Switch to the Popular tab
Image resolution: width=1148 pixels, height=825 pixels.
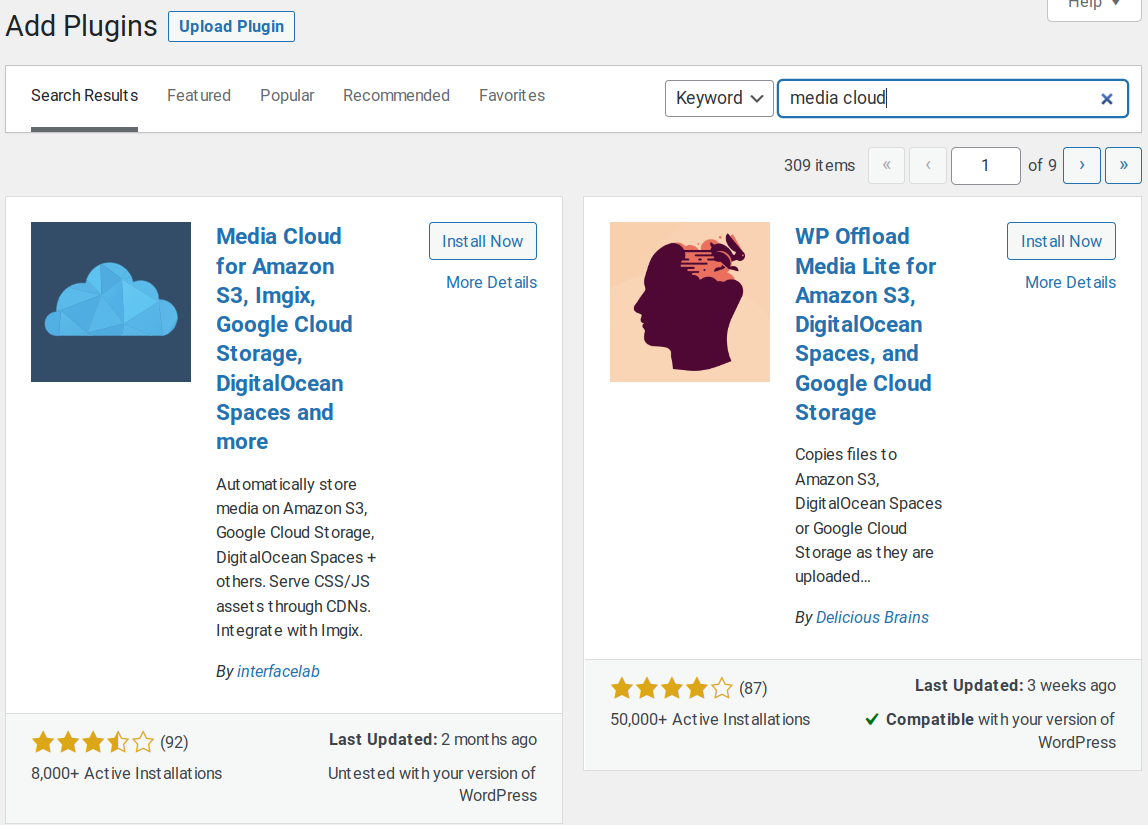click(x=287, y=95)
